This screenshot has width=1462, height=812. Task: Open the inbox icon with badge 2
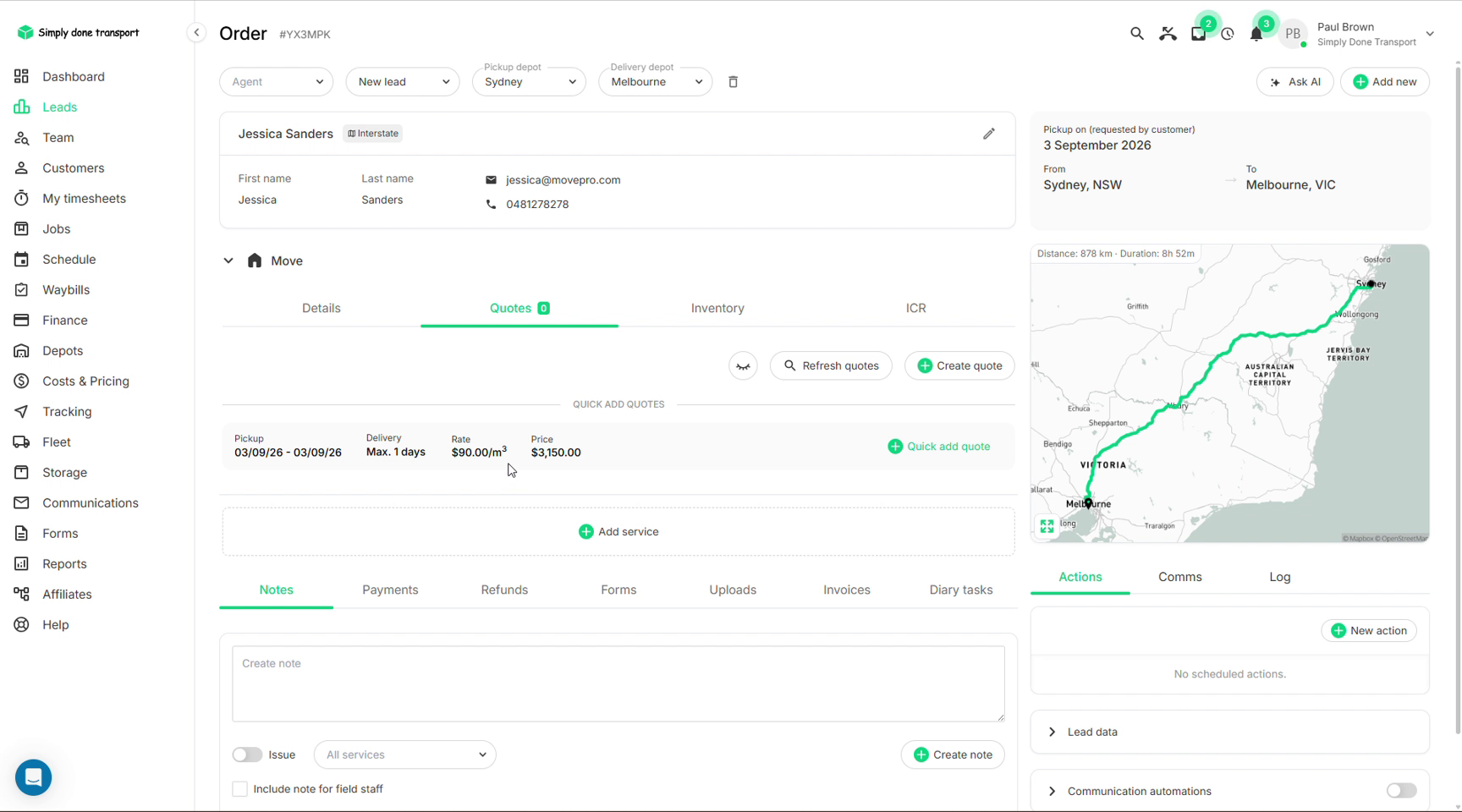pos(1198,34)
